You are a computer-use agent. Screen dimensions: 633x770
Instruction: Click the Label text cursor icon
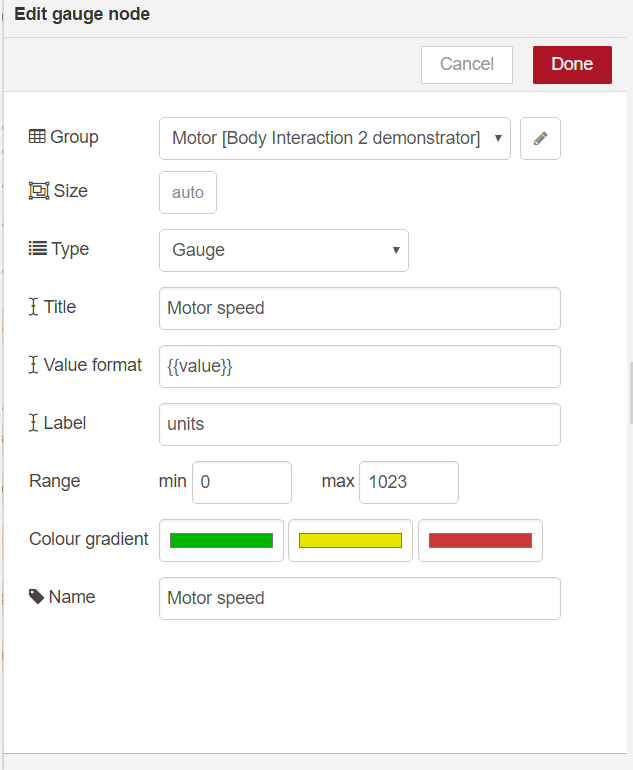(x=34, y=423)
